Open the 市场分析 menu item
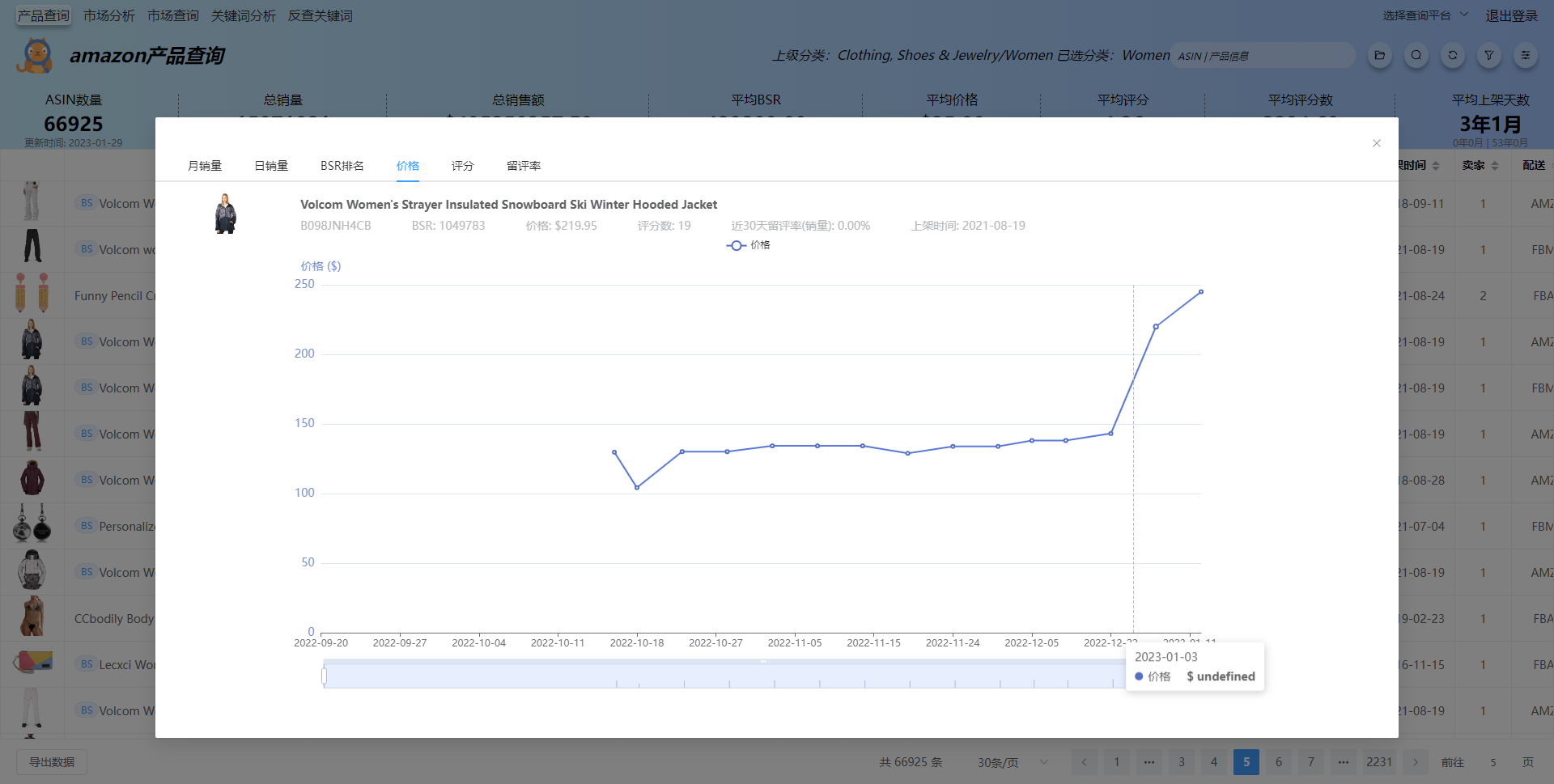The image size is (1554, 784). [x=109, y=15]
